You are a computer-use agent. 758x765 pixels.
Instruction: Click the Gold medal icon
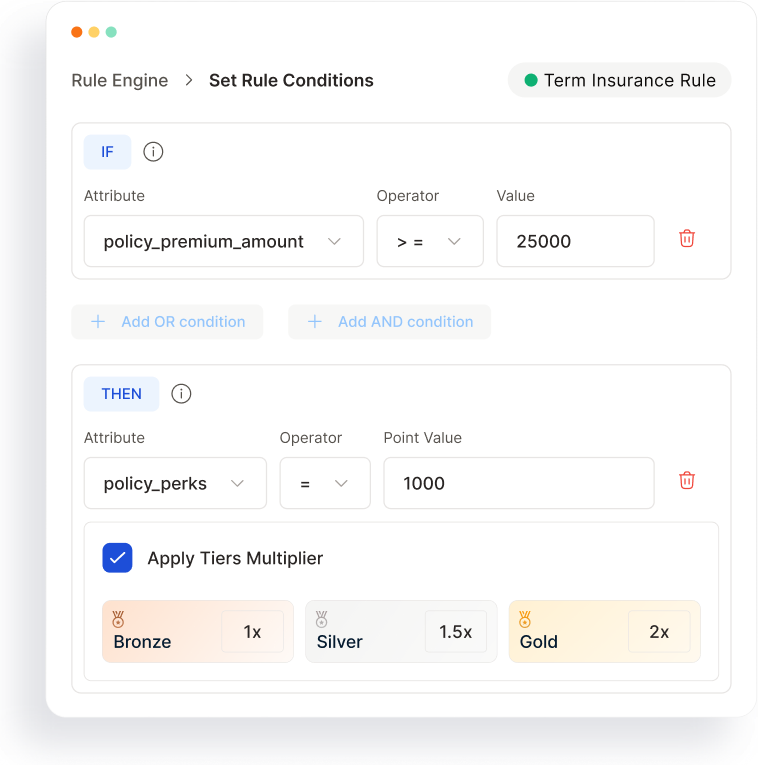point(525,619)
